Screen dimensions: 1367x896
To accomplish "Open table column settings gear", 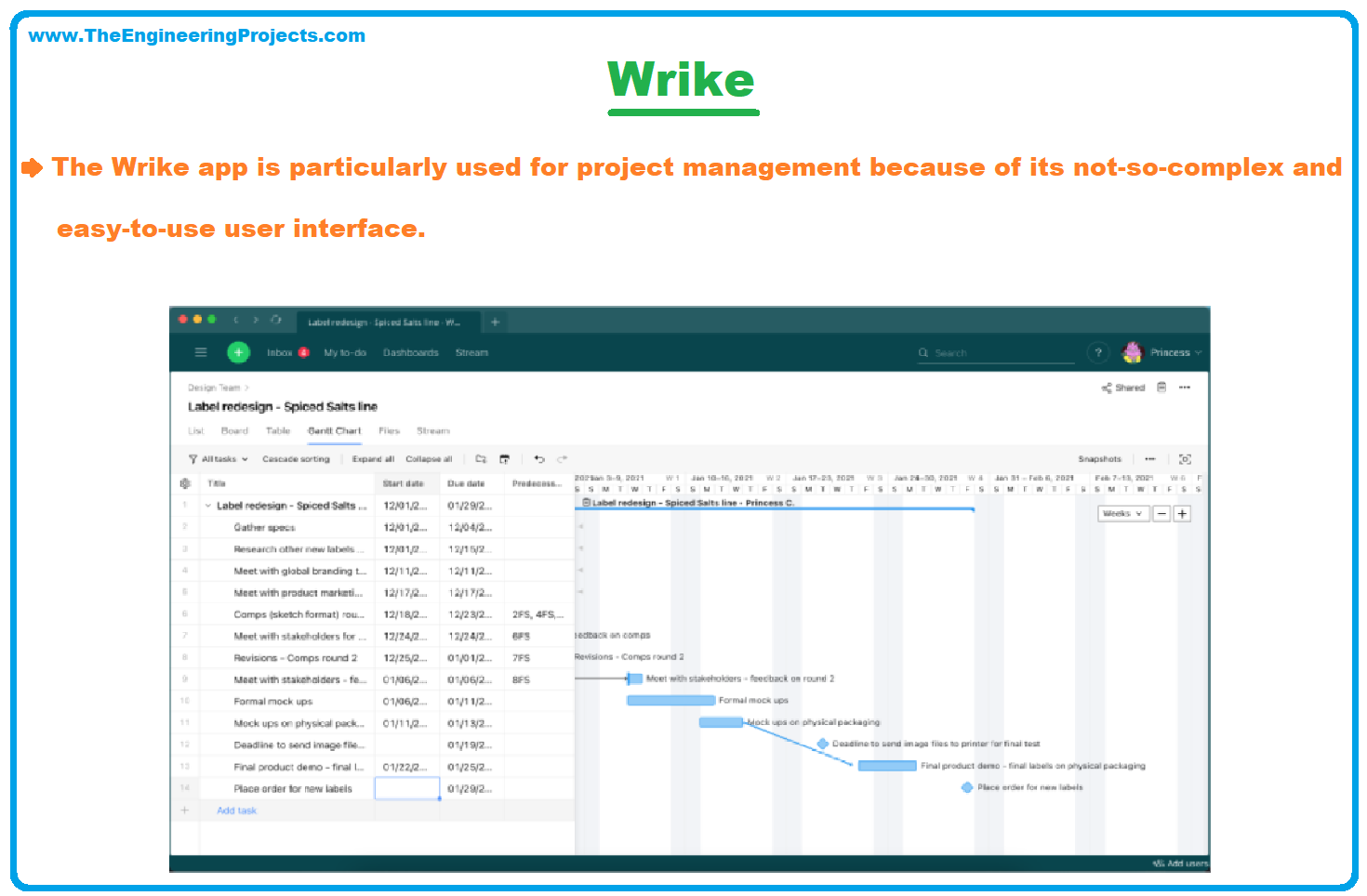I will pyautogui.click(x=185, y=483).
